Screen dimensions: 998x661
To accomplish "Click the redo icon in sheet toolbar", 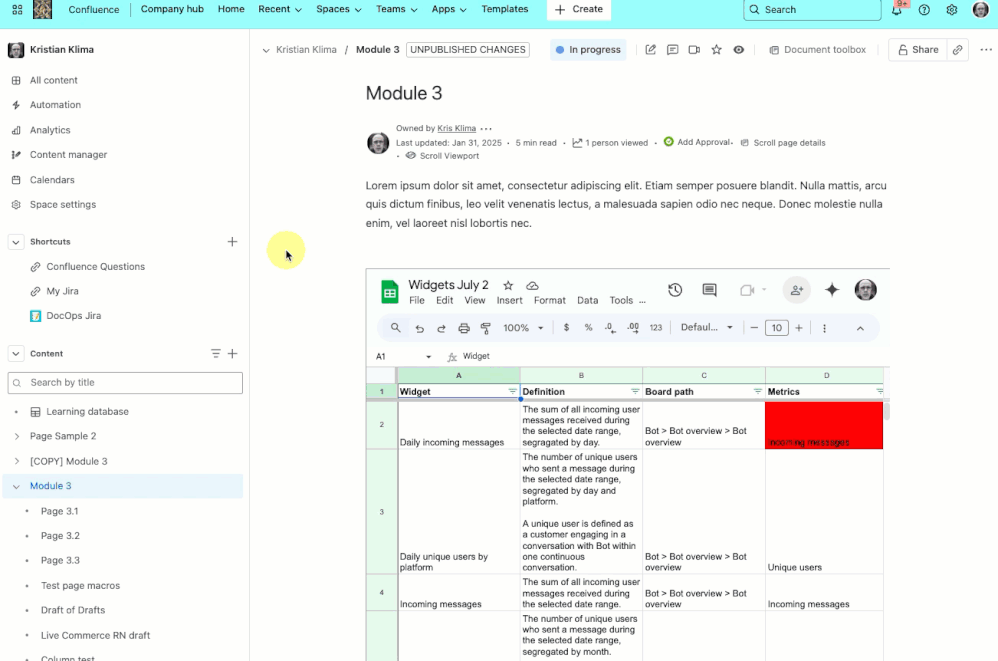I will tap(441, 328).
